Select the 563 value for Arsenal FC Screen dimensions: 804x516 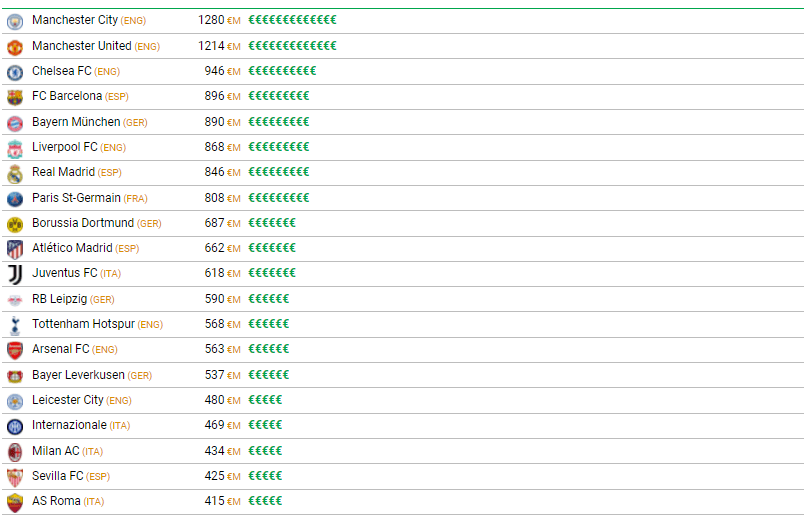[x=214, y=349]
